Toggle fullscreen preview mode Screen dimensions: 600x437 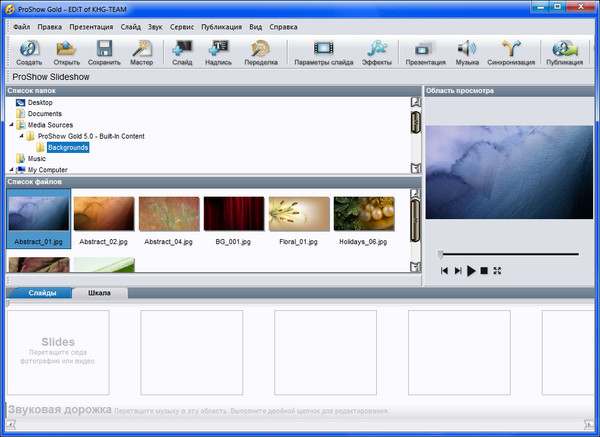click(497, 271)
